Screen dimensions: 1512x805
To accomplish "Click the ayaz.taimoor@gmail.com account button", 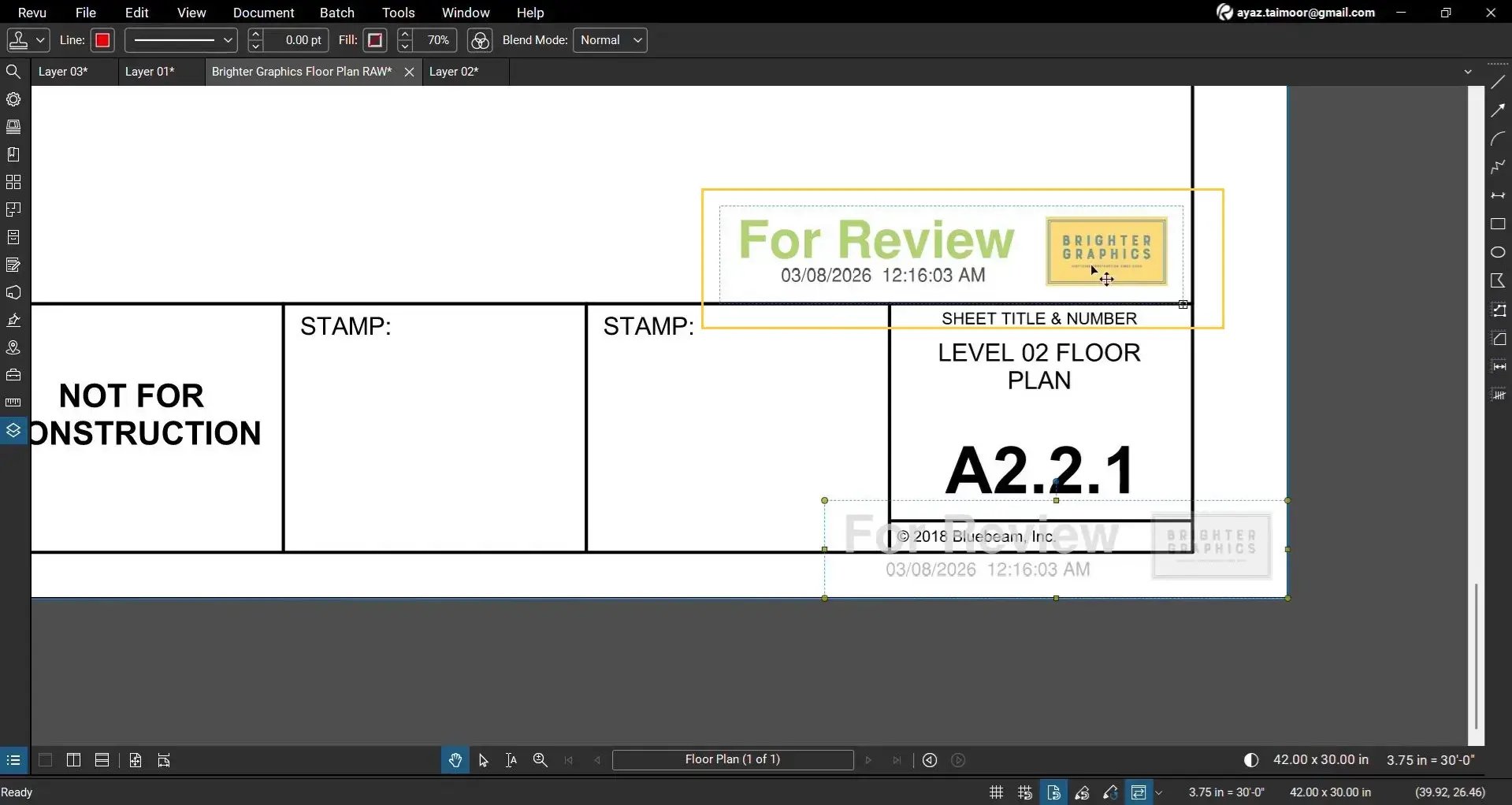I will coord(1296,13).
